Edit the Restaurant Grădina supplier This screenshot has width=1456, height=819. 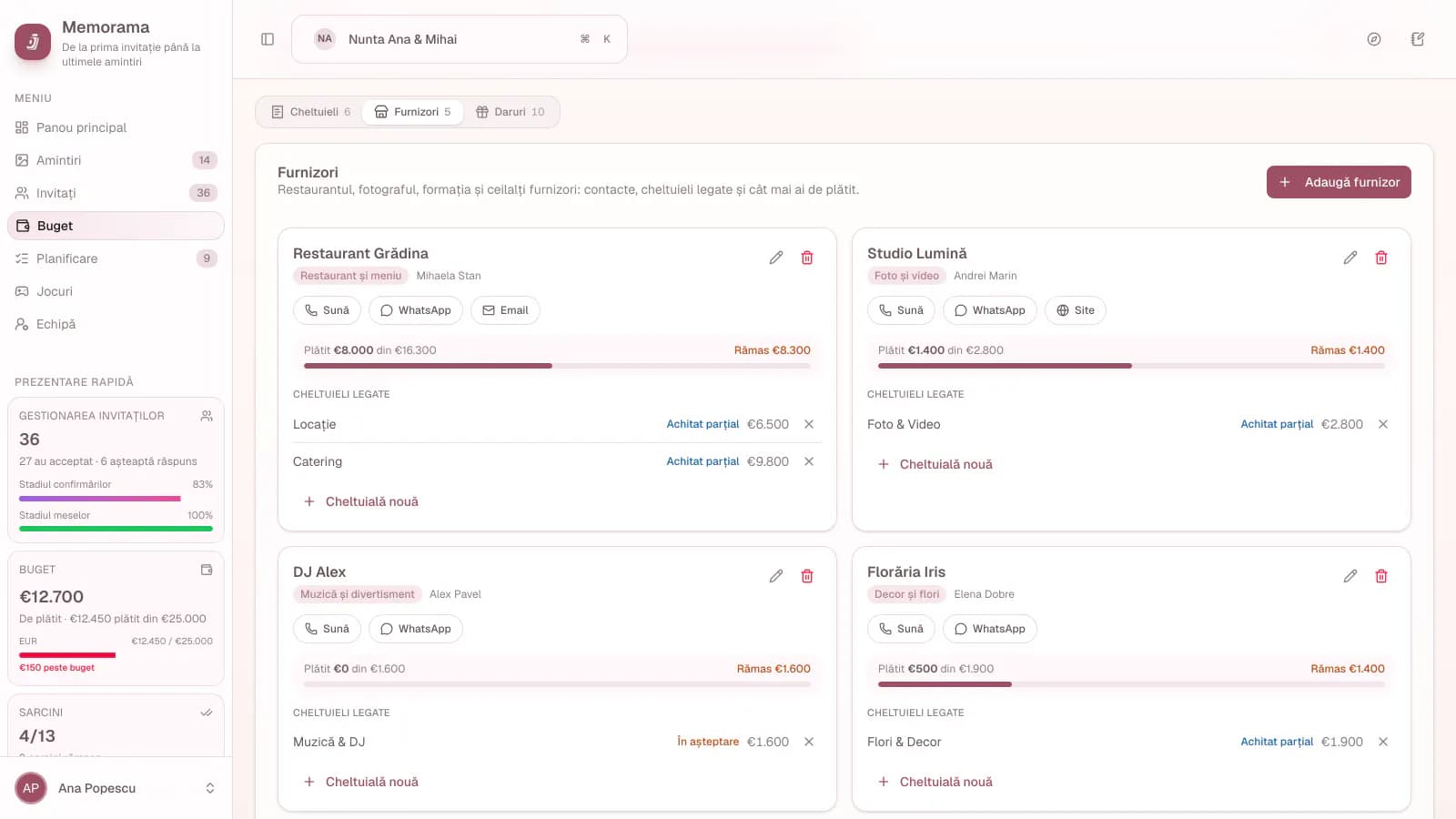(x=776, y=258)
